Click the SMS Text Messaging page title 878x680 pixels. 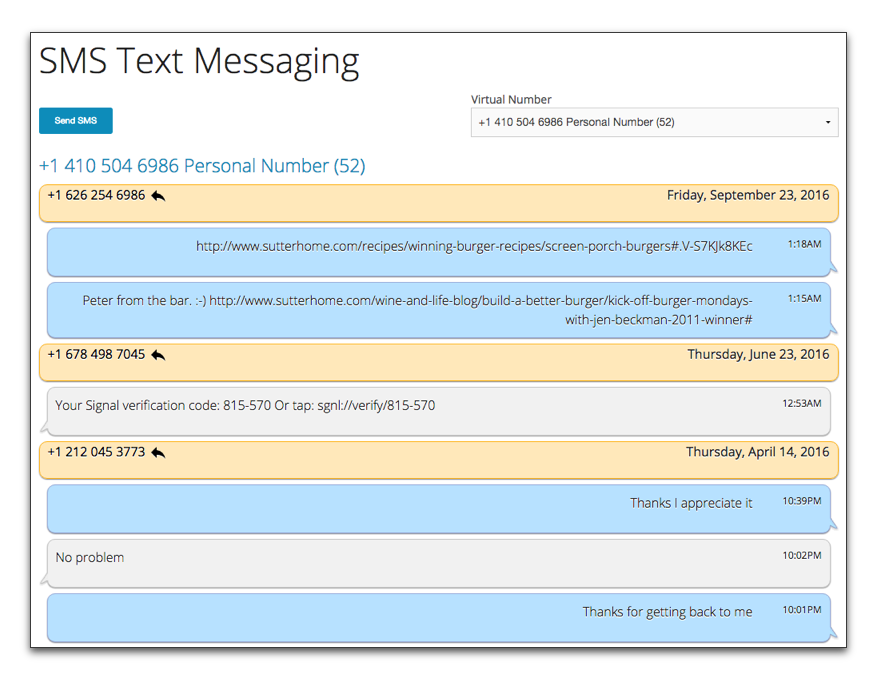click(199, 62)
